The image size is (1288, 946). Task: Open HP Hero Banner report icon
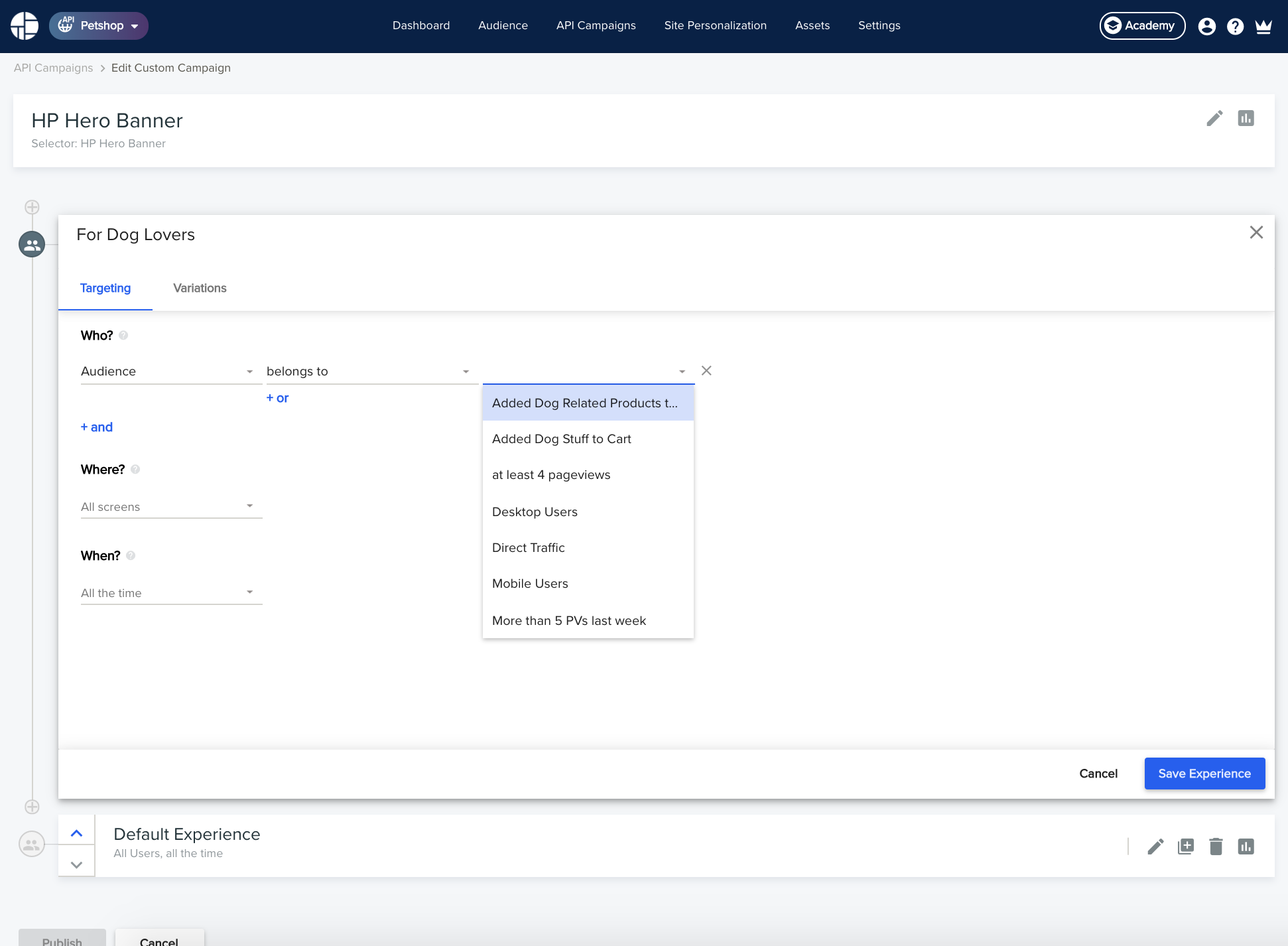(1246, 119)
